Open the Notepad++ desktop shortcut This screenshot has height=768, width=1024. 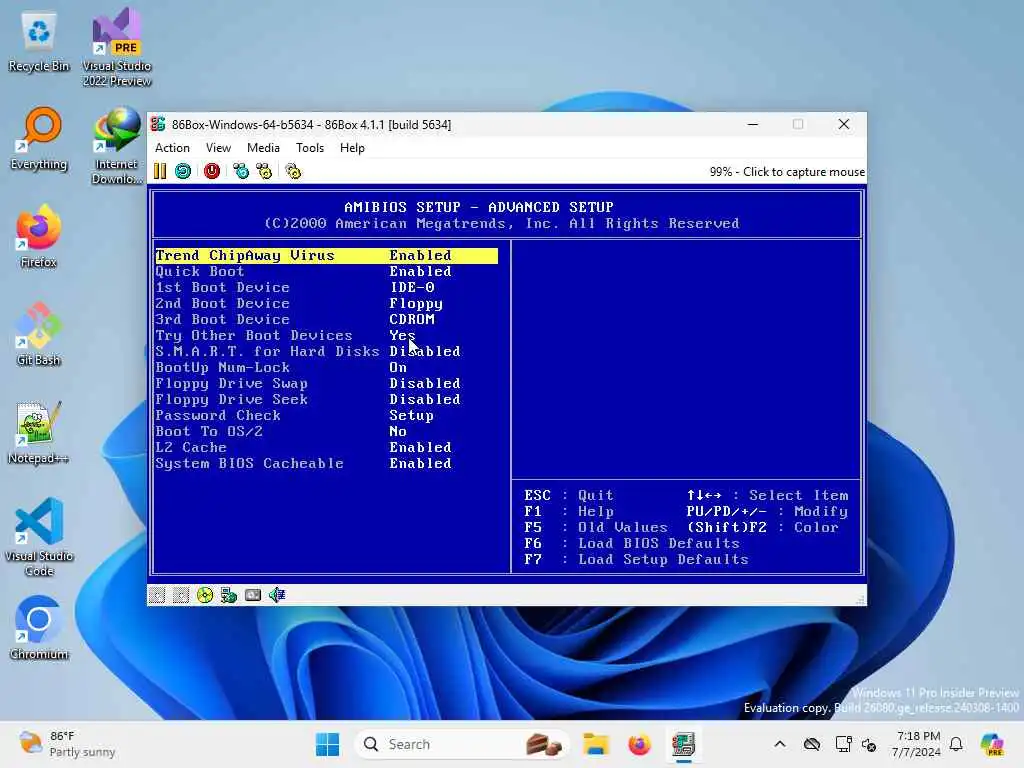[x=39, y=432]
